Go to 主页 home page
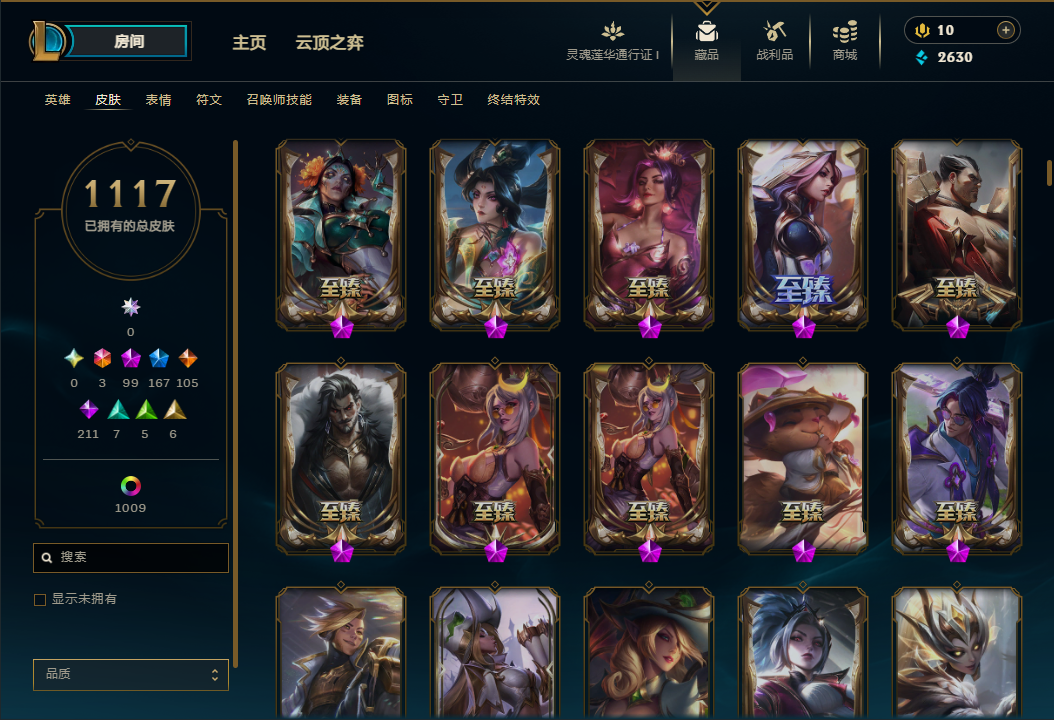 249,42
